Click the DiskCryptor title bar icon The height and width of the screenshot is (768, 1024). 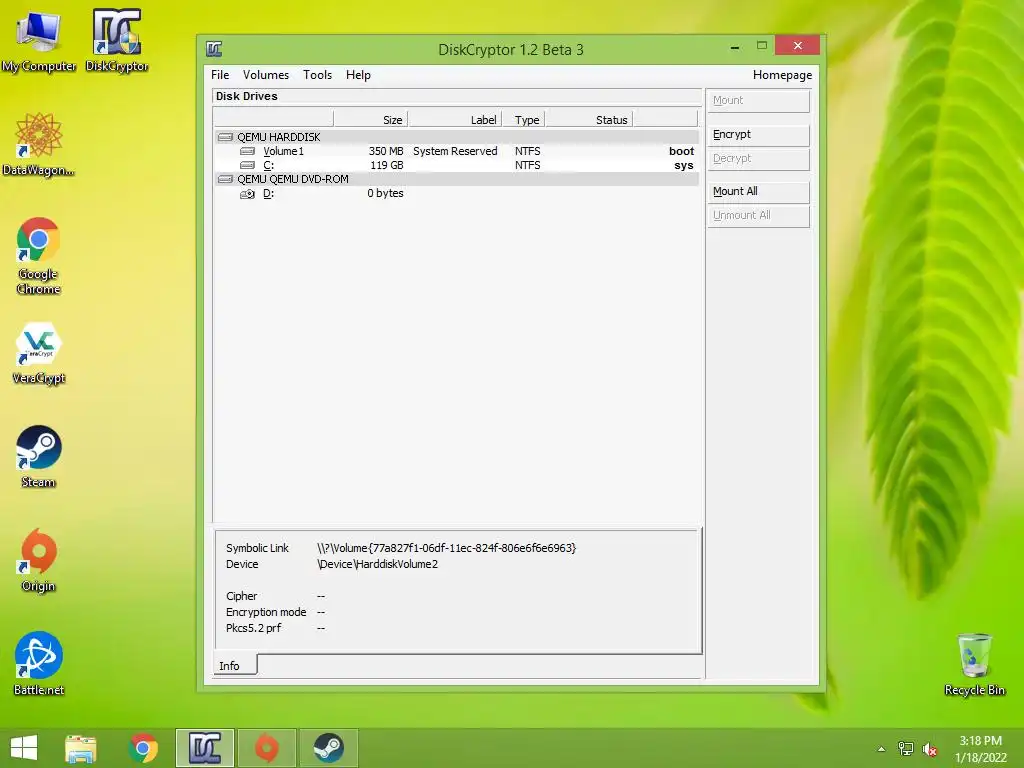214,49
